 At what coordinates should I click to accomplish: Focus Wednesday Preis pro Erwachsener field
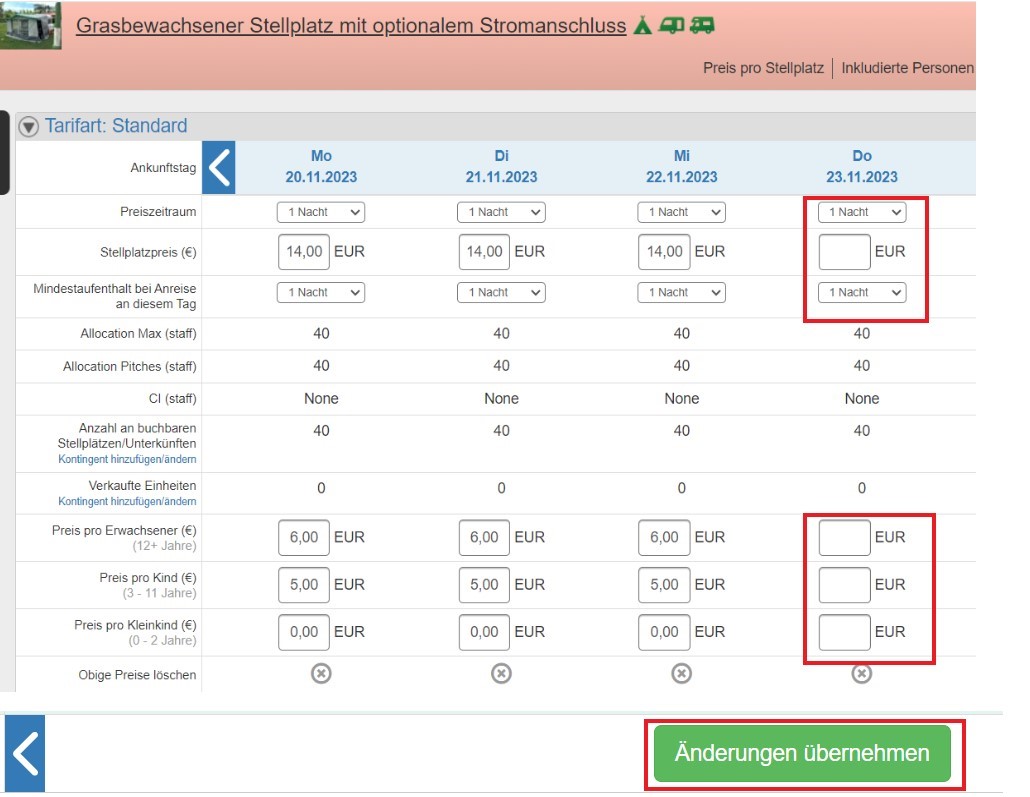(x=664, y=537)
